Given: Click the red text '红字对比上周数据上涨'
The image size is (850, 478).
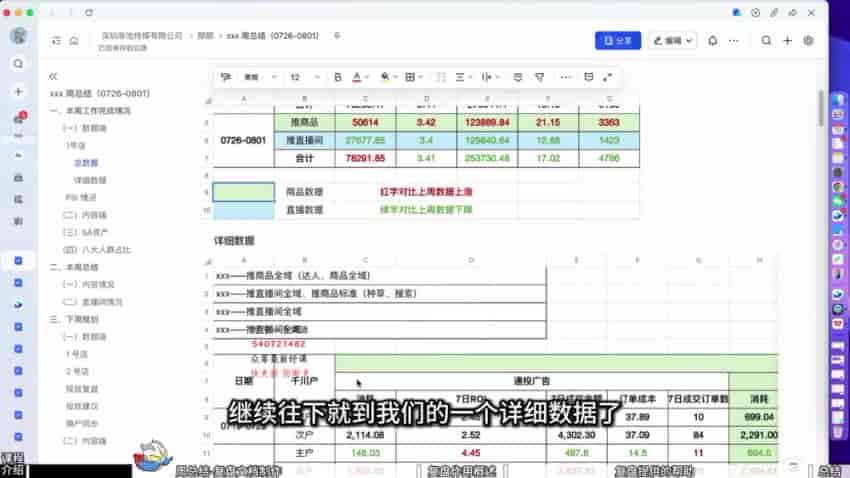Looking at the screenshot, I should [426, 192].
